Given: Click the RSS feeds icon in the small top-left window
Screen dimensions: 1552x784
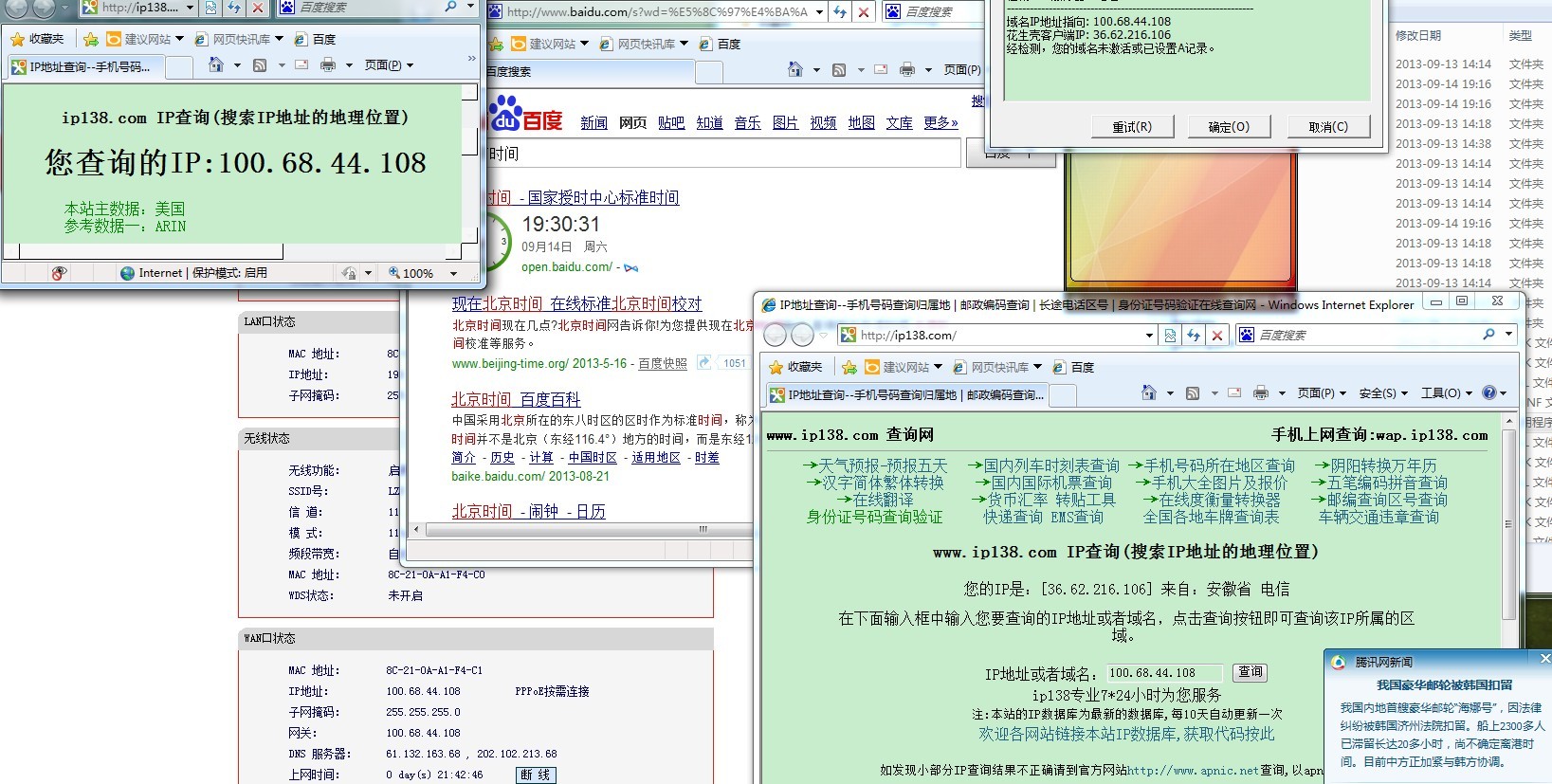Looking at the screenshot, I should [x=260, y=65].
